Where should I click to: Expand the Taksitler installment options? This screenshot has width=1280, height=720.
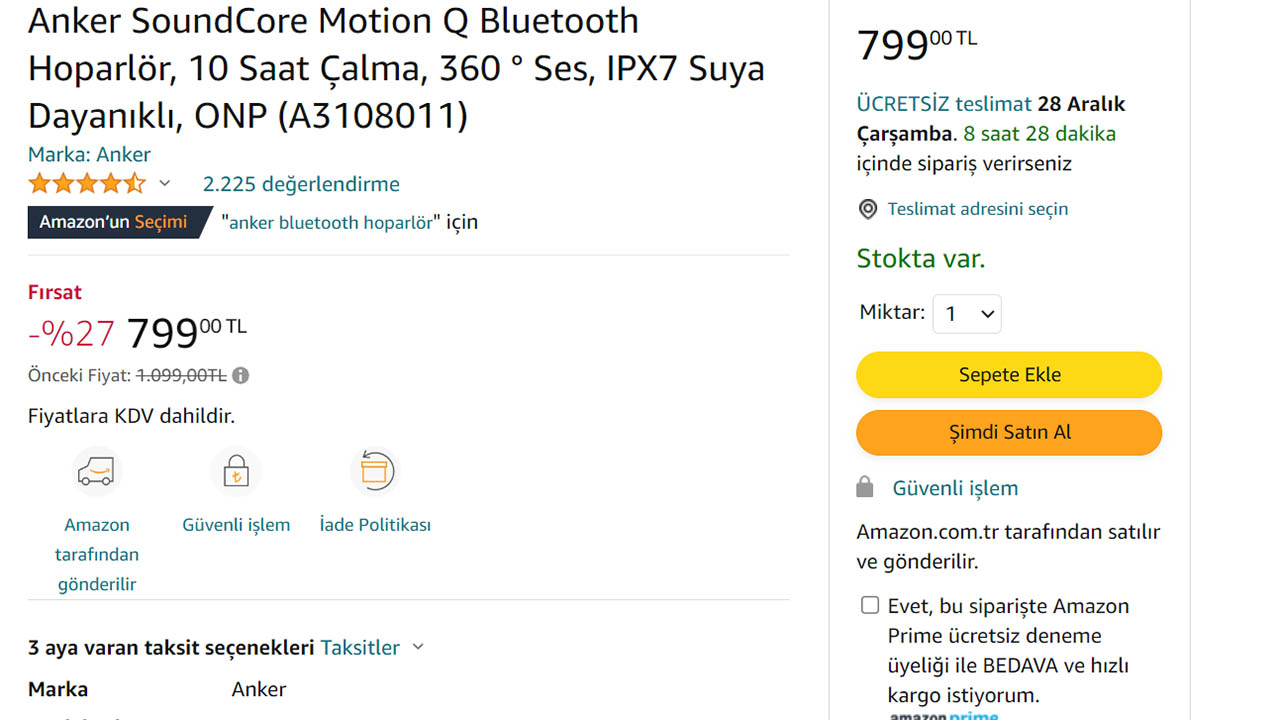coord(372,648)
